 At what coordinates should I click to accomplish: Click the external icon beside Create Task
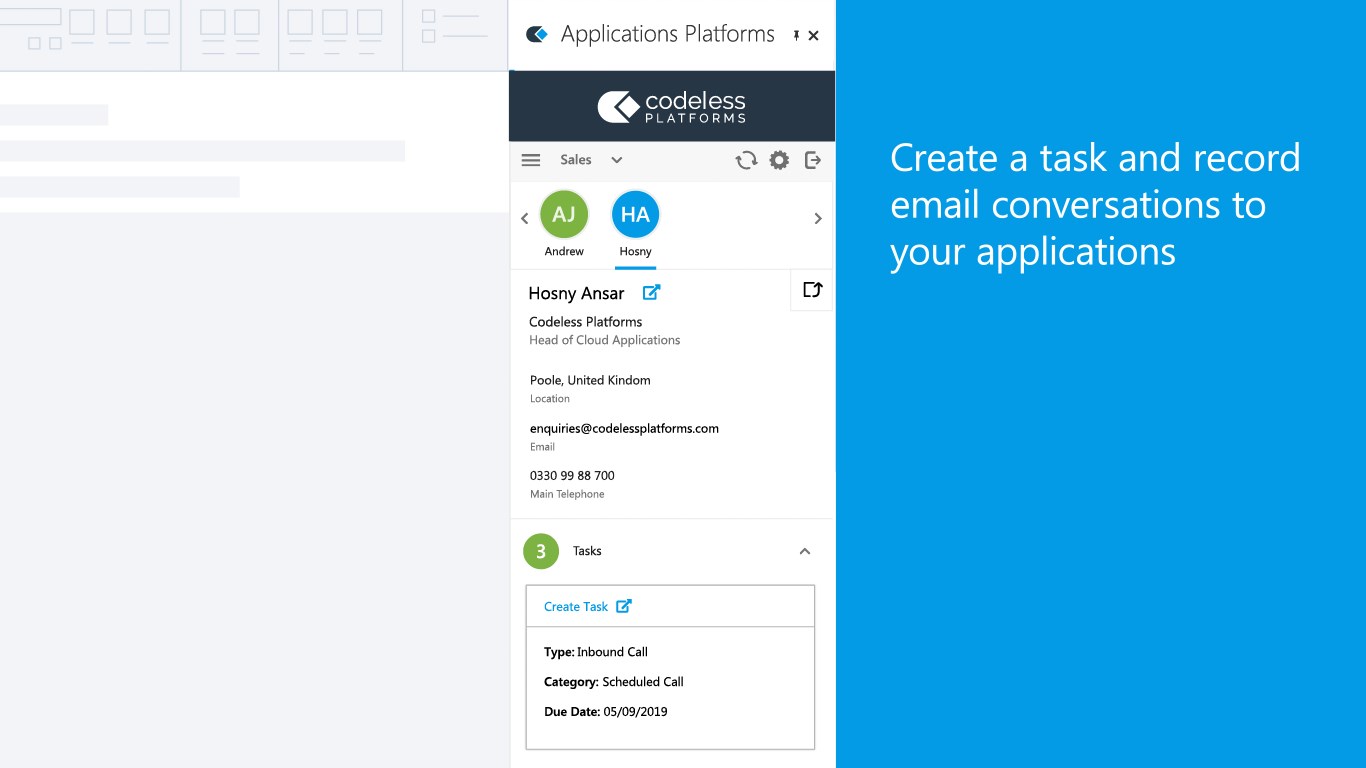624,606
